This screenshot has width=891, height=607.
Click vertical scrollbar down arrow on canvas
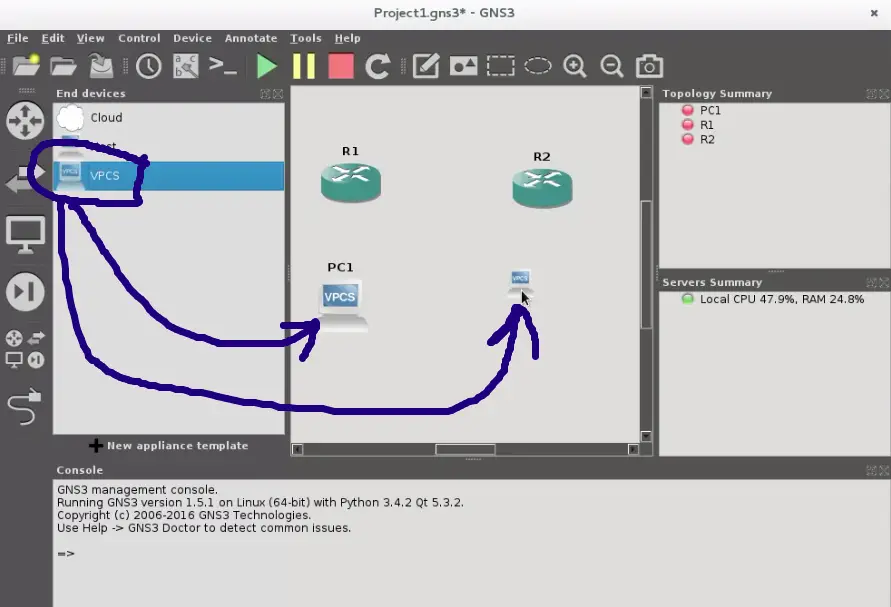point(646,436)
